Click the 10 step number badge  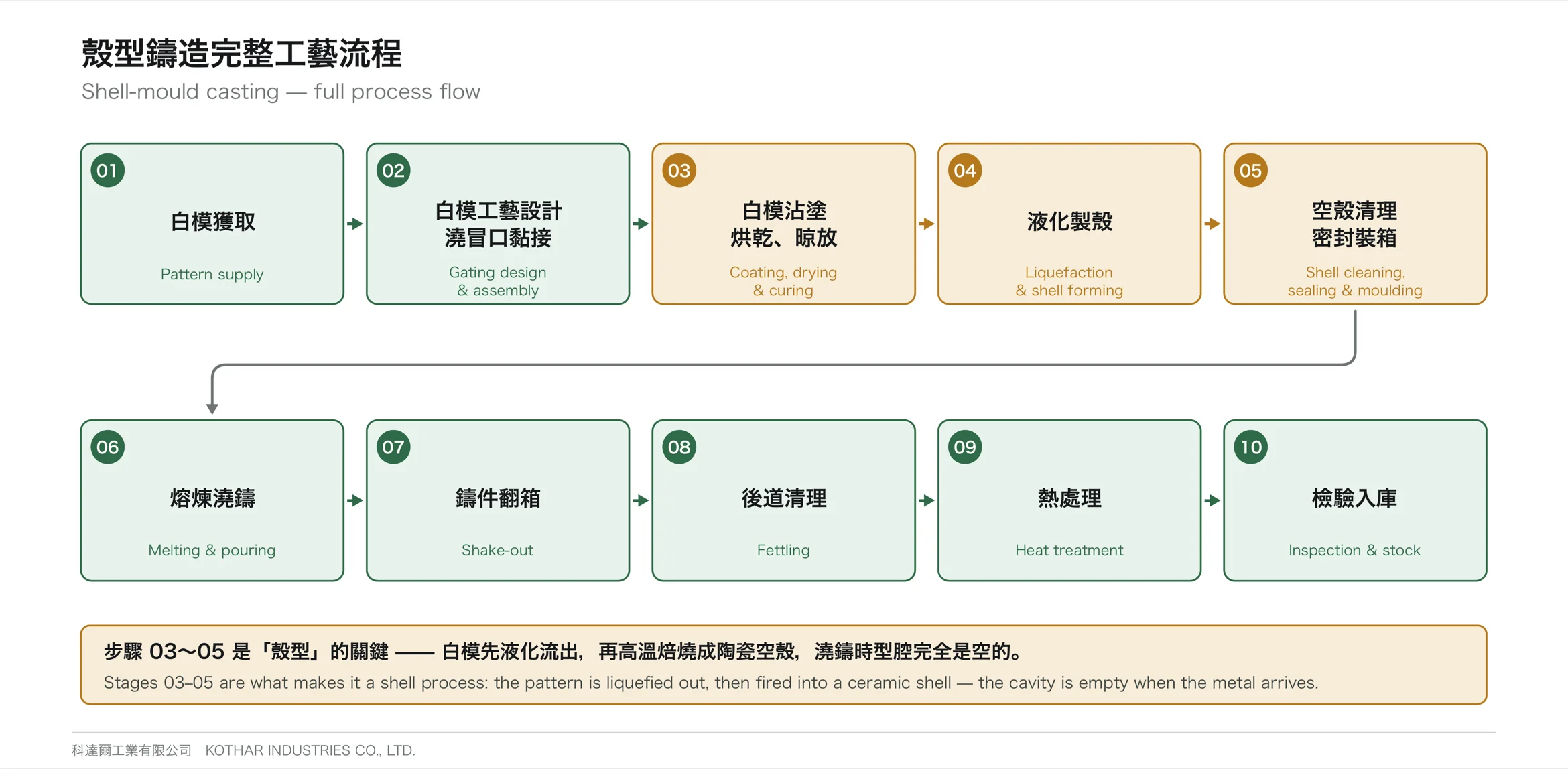1250,447
